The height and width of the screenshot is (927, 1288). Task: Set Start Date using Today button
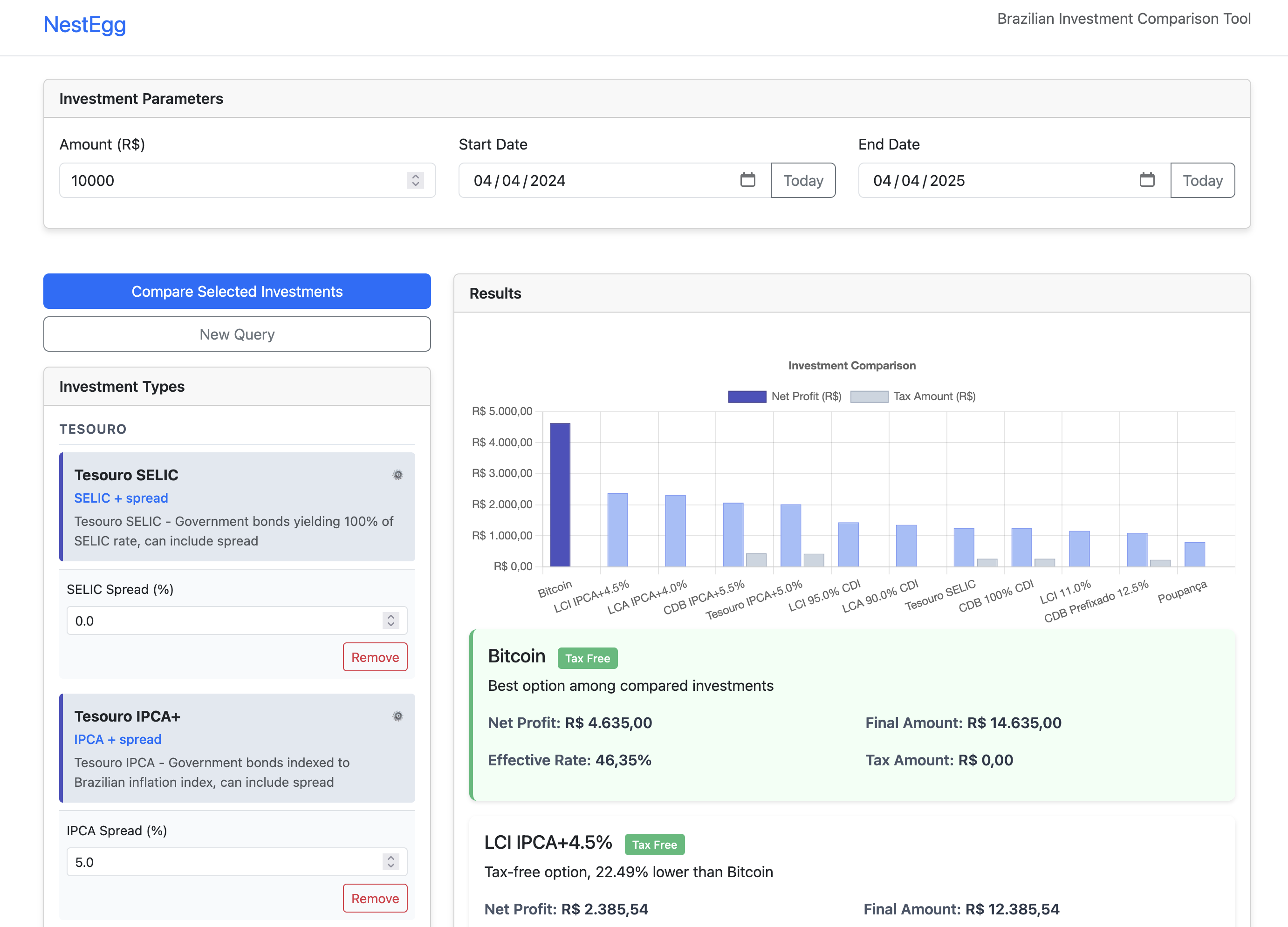[x=802, y=181]
